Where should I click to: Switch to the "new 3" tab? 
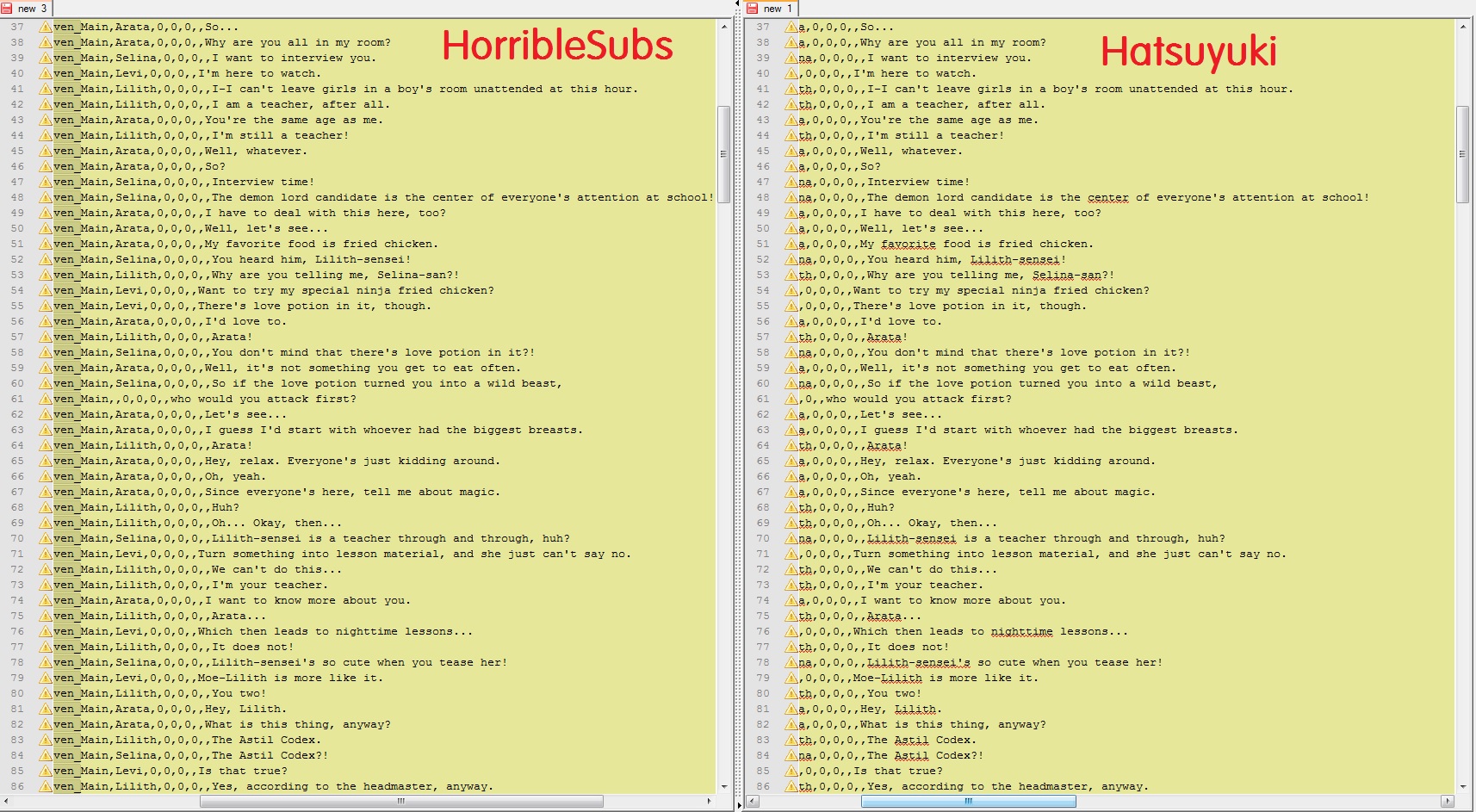[26, 9]
